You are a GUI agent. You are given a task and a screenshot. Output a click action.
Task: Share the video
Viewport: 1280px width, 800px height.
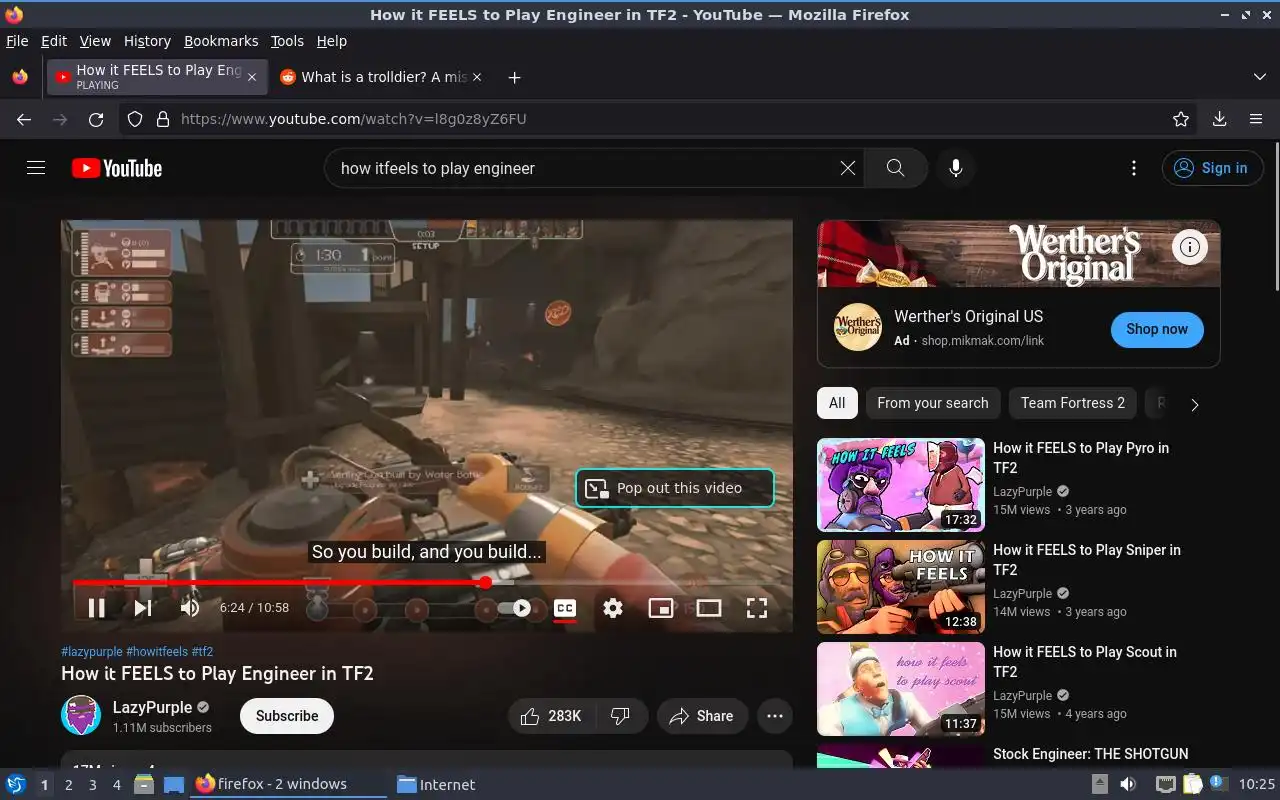pyautogui.click(x=702, y=716)
